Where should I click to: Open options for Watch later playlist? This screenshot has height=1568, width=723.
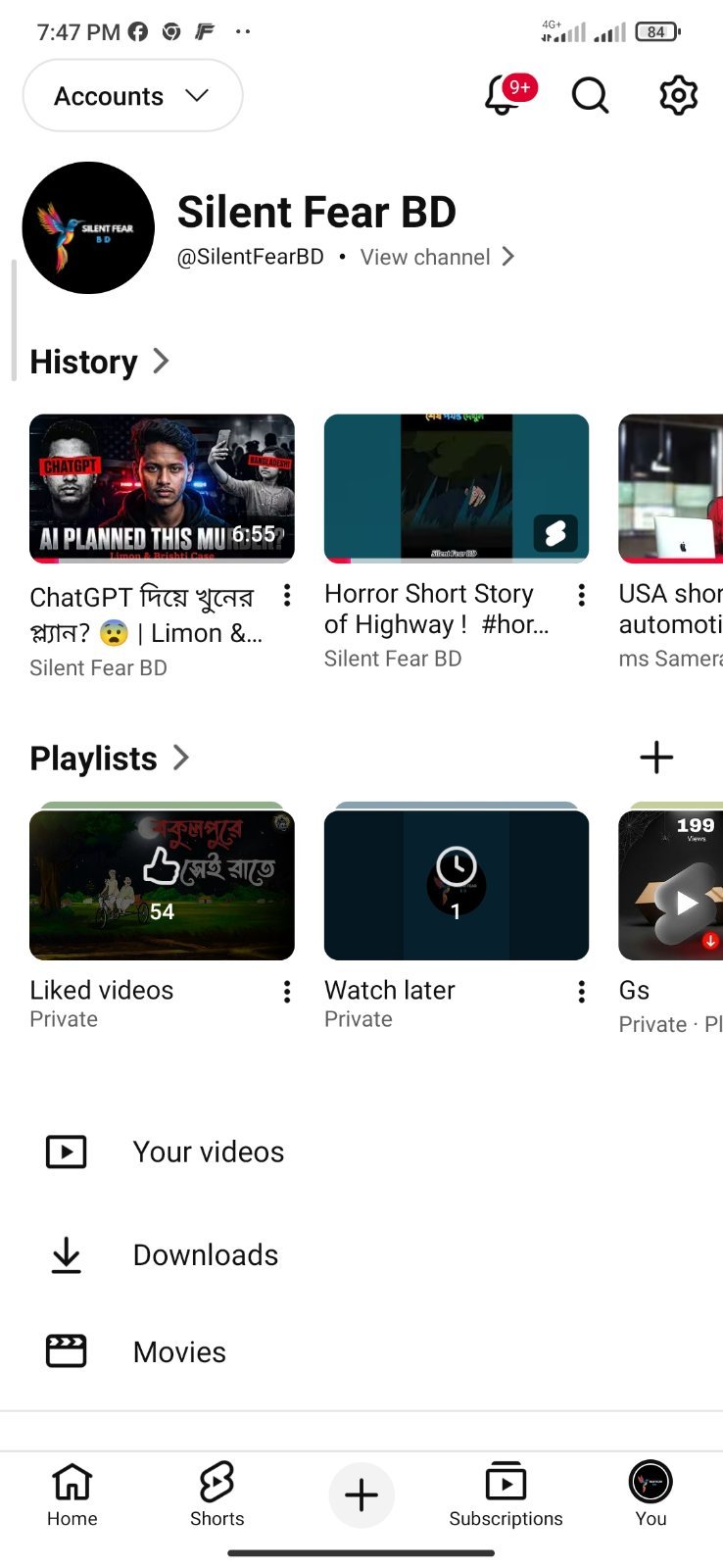pos(582,992)
